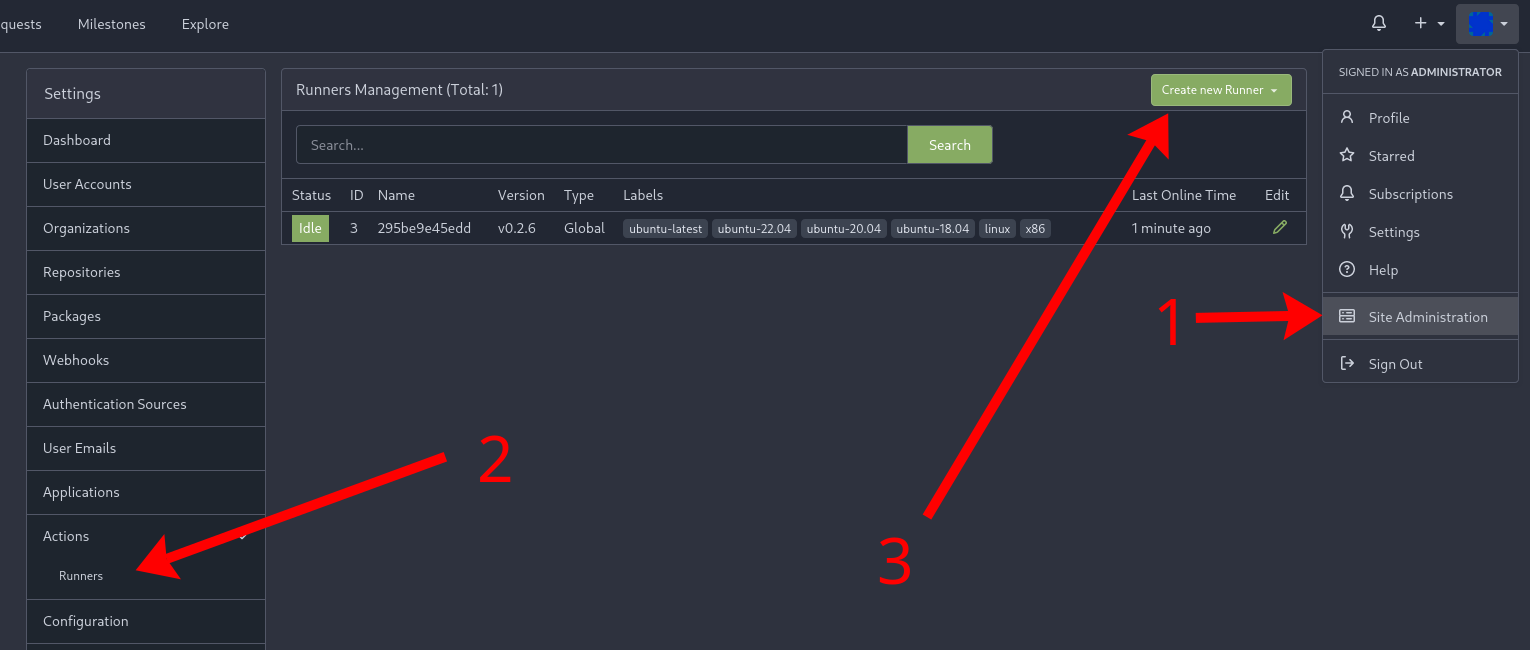
Task: Click Sign Out in user menu
Action: click(x=1395, y=364)
